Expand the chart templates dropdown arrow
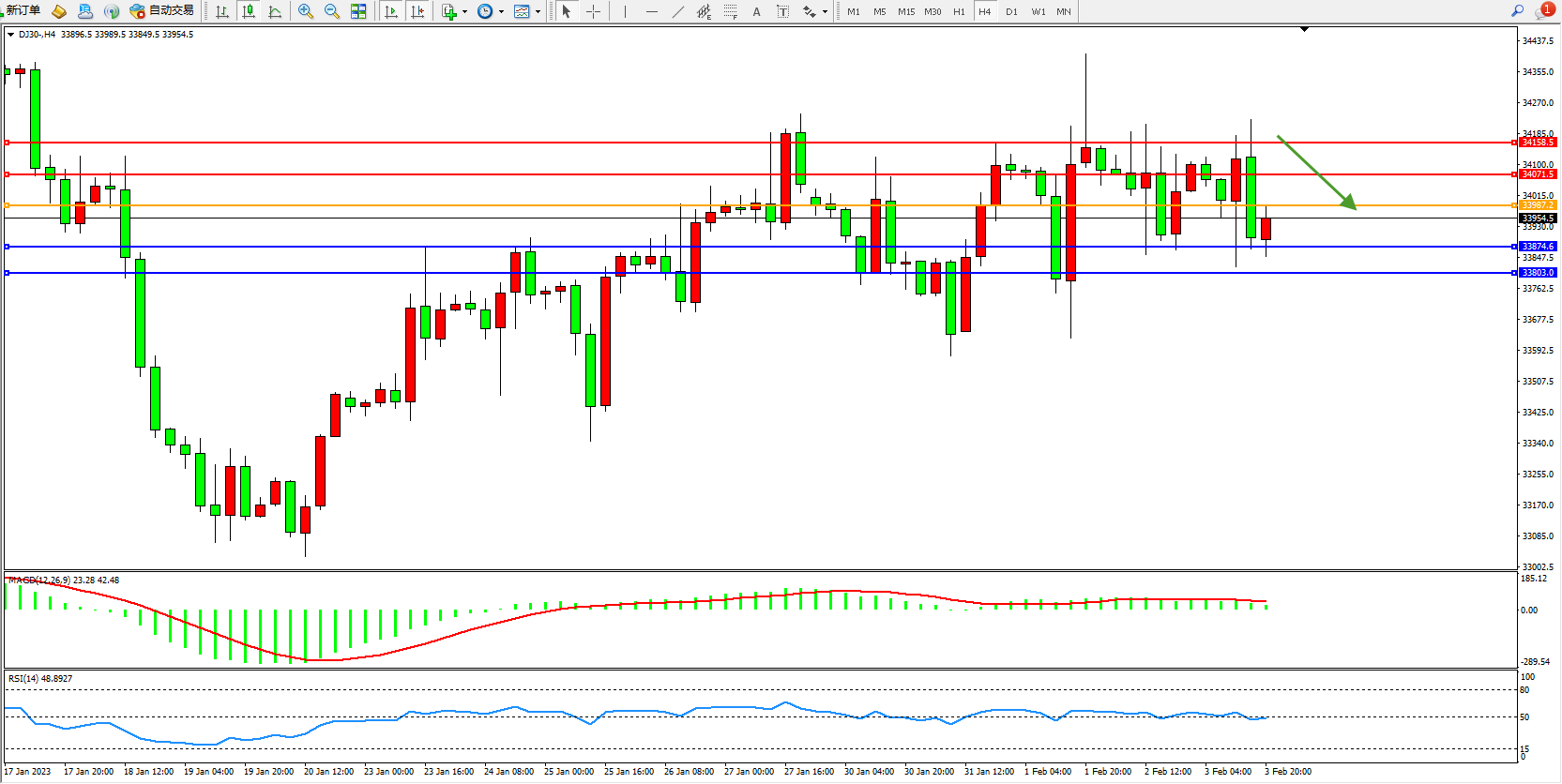Image resolution: width=1562 pixels, height=784 pixels. 538,12
